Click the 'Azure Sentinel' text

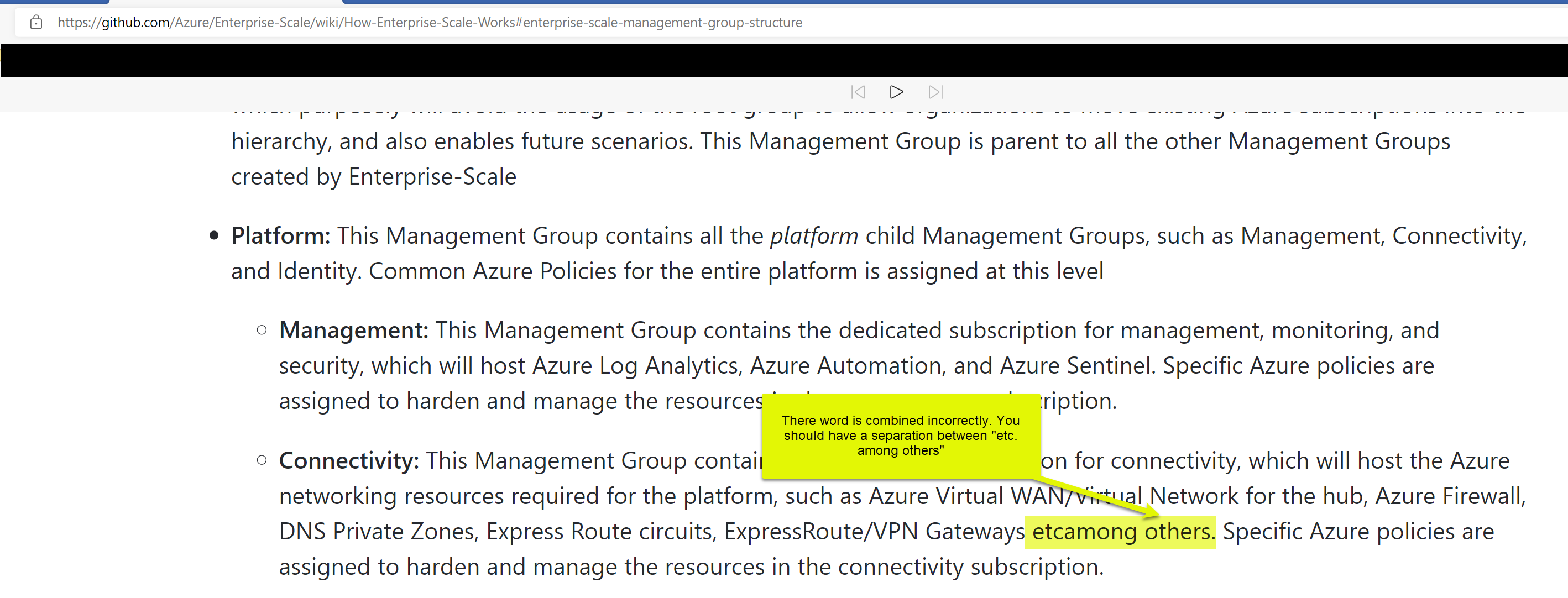pos(1076,366)
